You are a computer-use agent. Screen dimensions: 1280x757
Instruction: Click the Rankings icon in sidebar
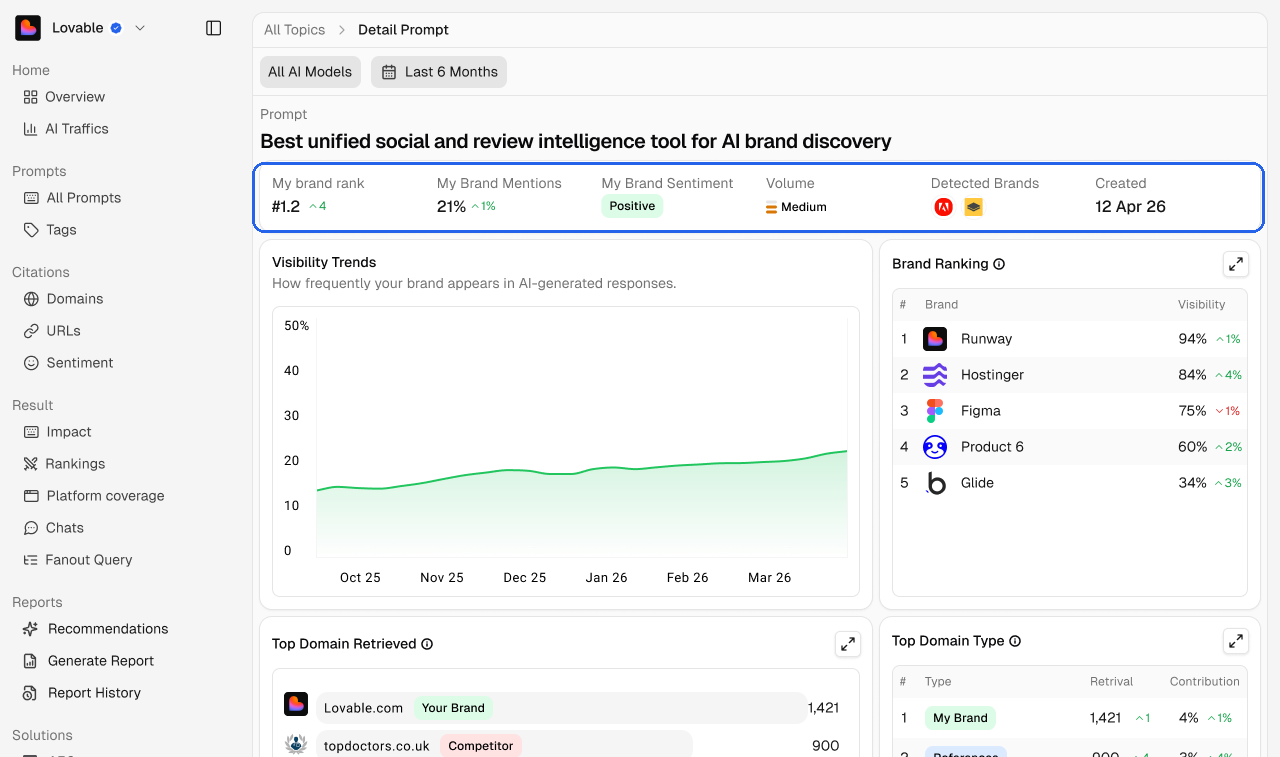coord(31,464)
